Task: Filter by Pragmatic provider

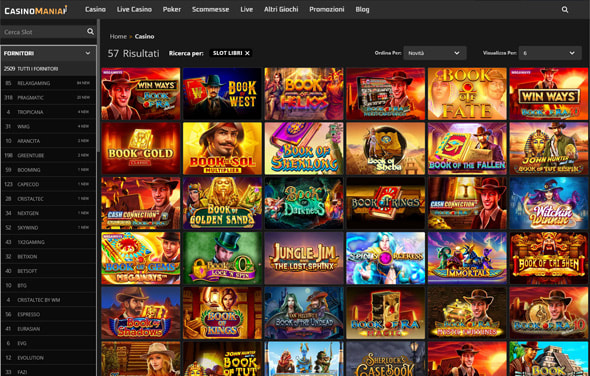Action: coord(48,97)
